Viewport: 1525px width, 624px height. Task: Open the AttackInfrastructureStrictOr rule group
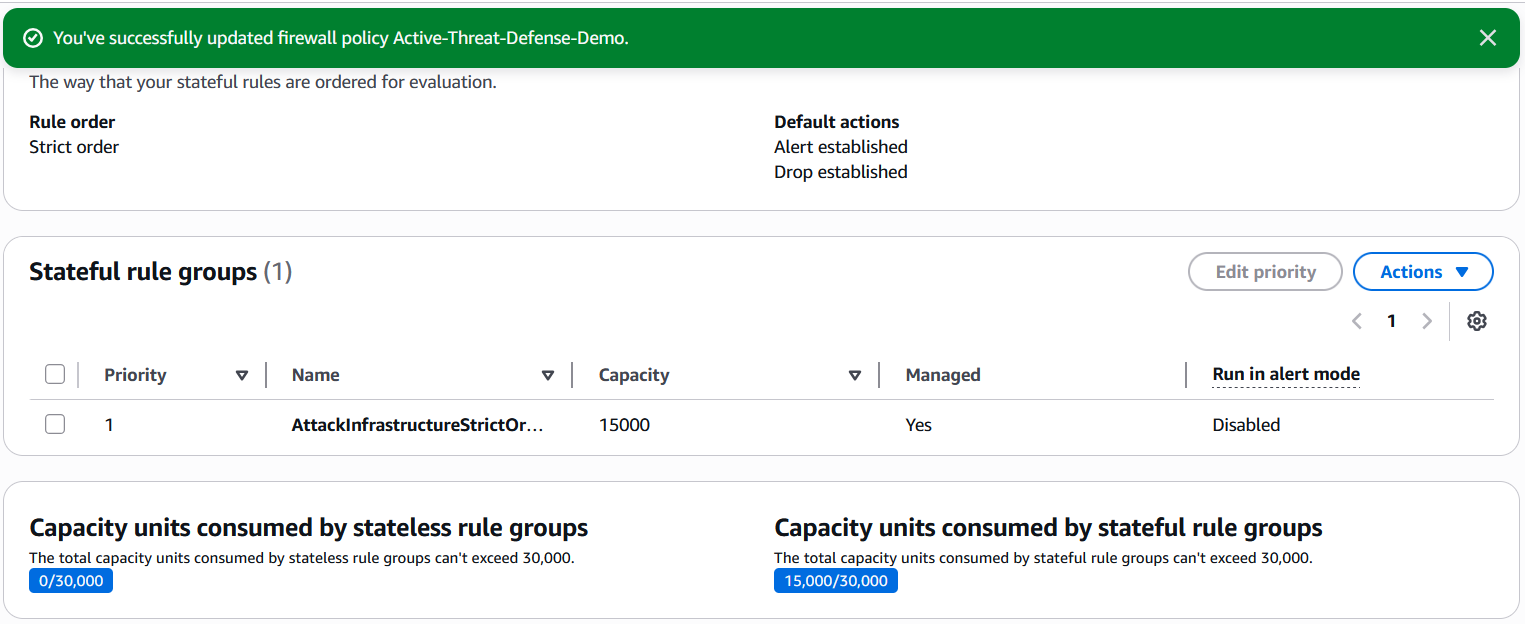click(417, 424)
